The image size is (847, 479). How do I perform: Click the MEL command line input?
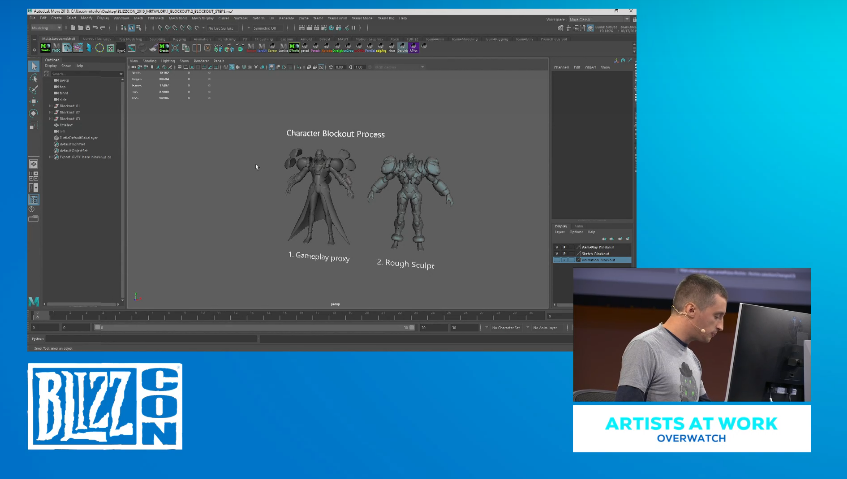click(x=151, y=339)
